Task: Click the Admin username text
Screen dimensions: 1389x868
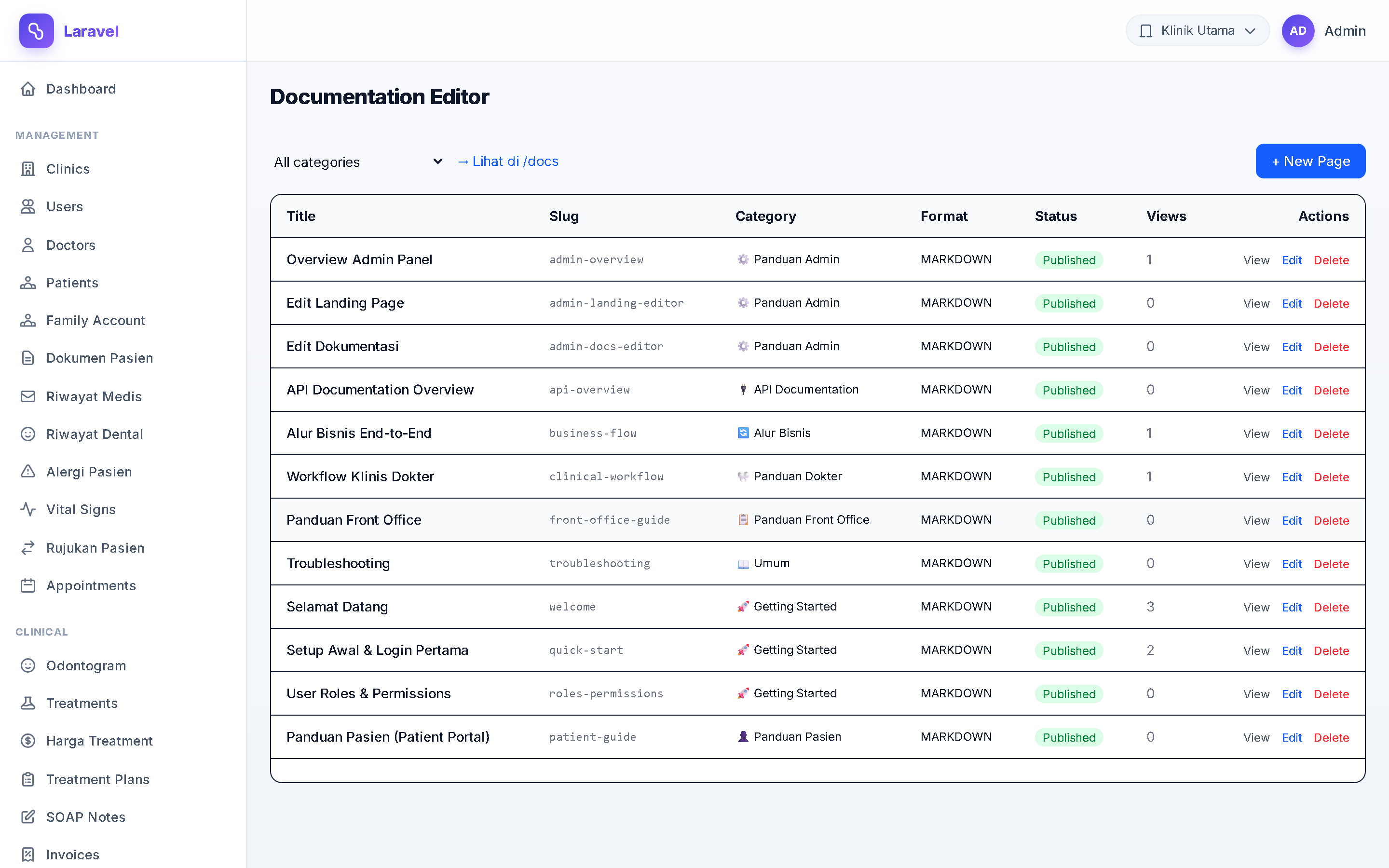Action: point(1345,31)
